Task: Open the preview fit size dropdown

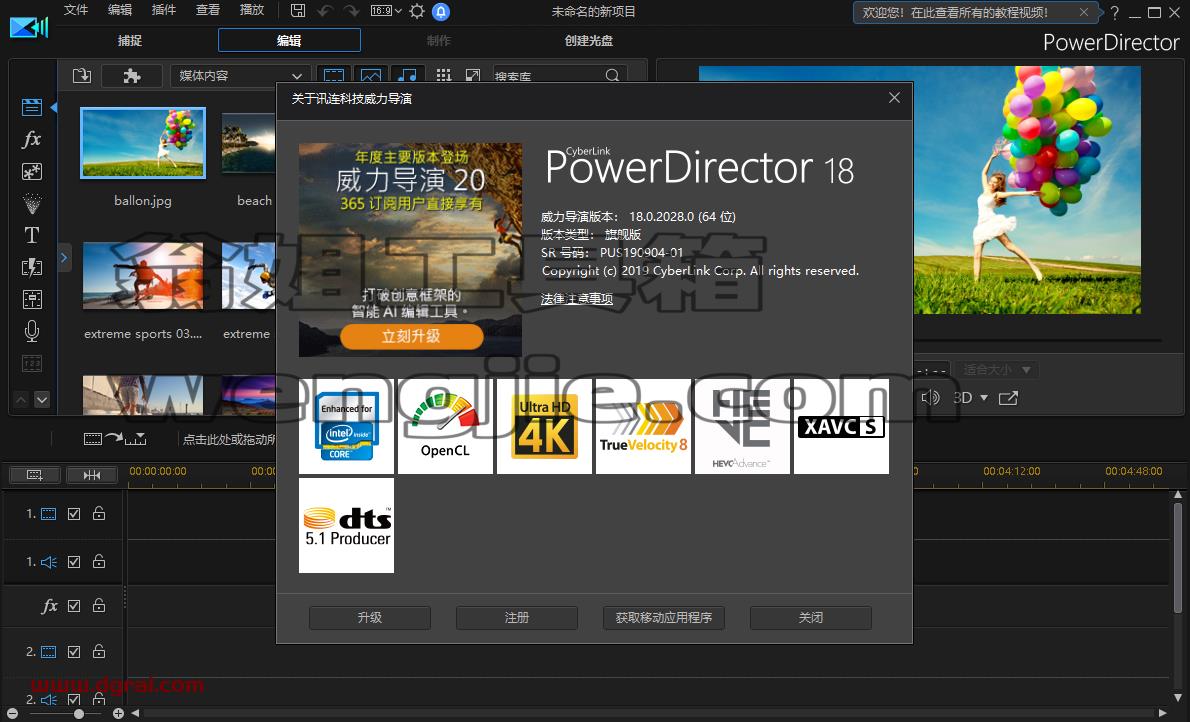Action: (x=996, y=370)
